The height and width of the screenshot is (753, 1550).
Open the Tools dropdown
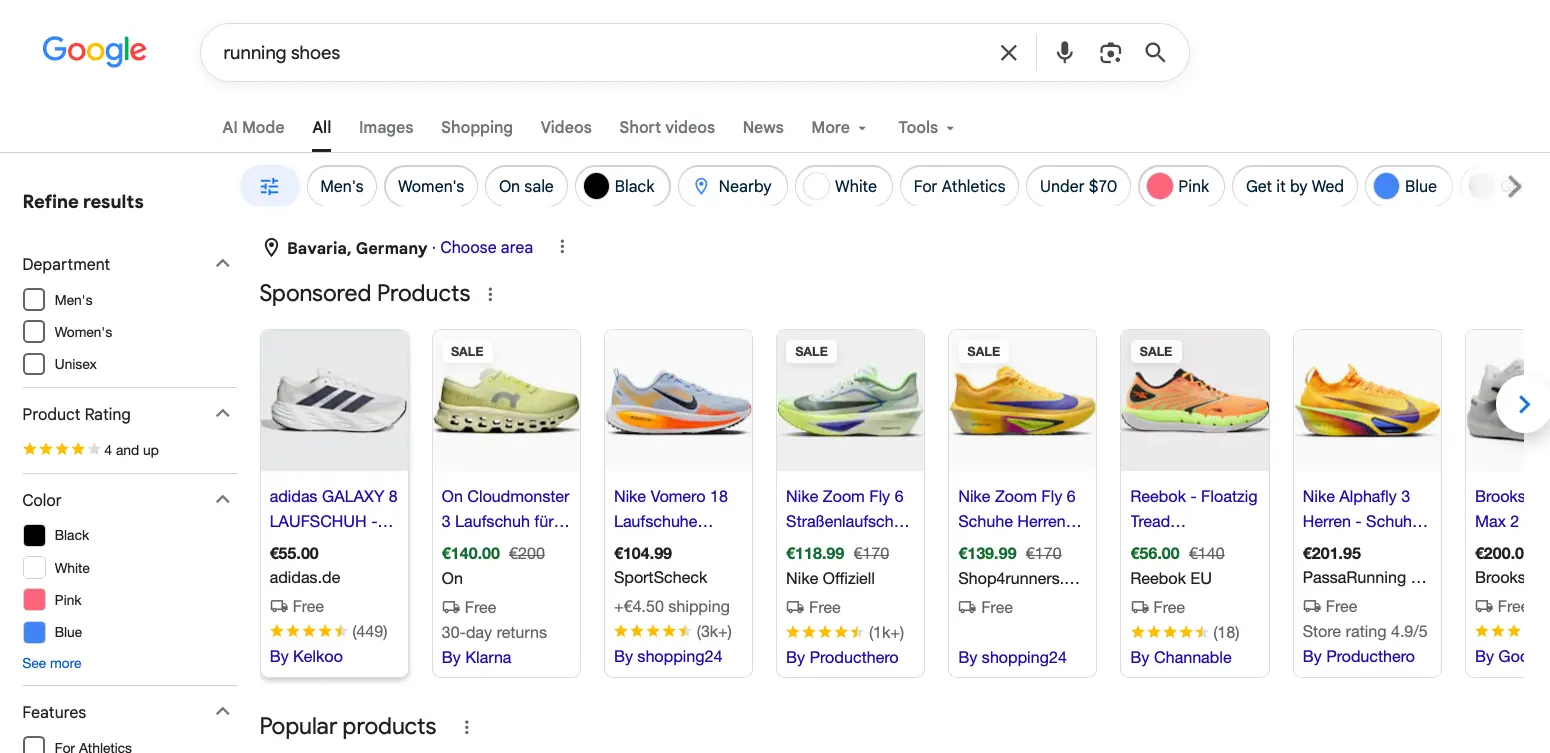pyautogui.click(x=926, y=127)
